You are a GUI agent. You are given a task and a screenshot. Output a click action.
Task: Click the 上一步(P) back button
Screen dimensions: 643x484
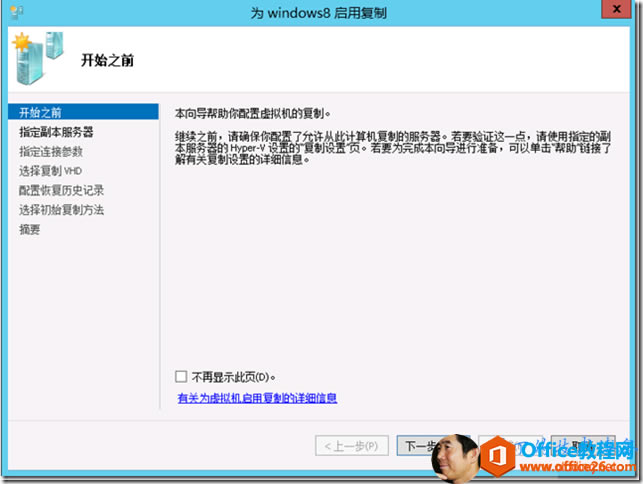[352, 445]
